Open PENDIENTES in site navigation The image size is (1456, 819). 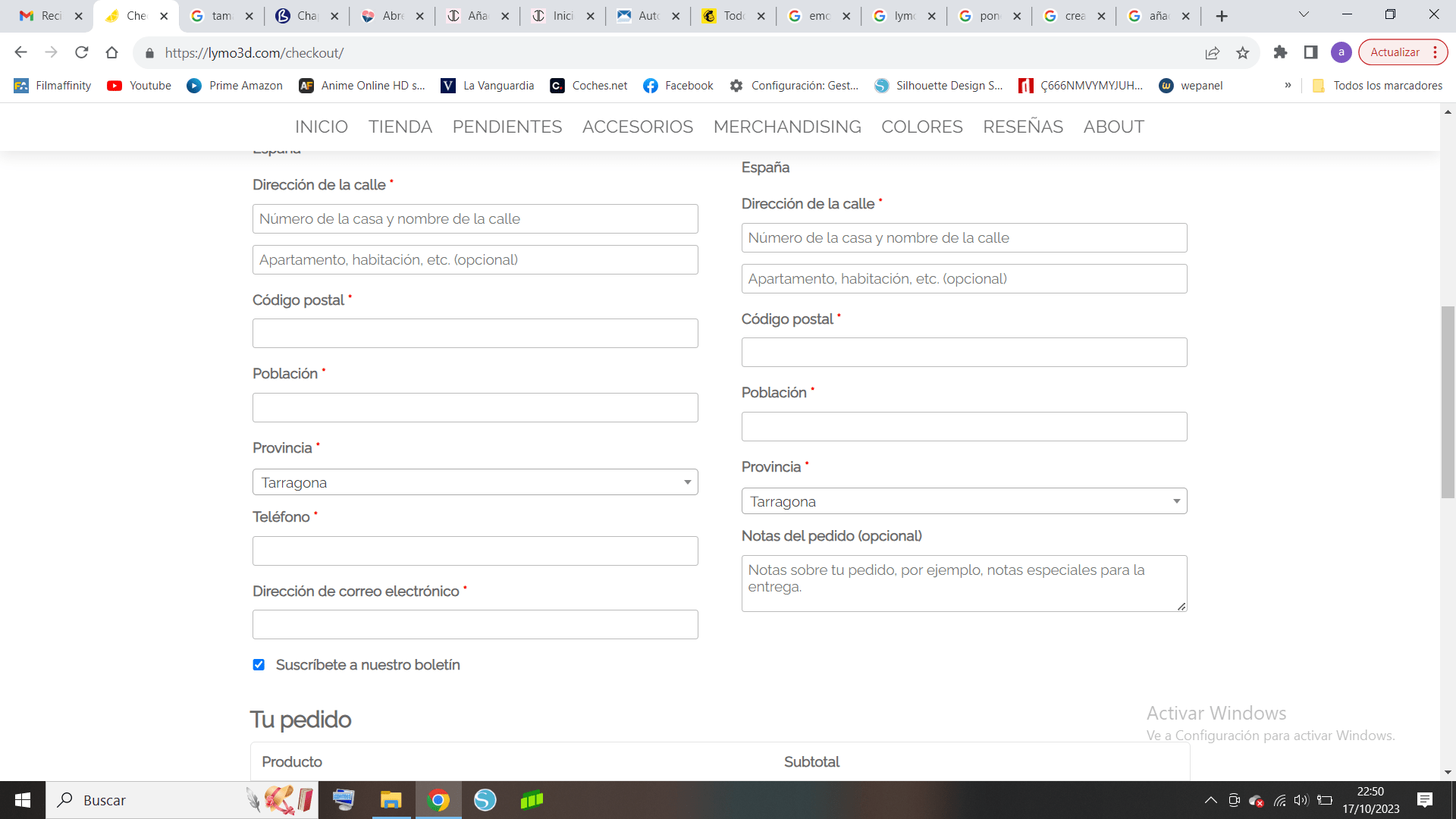[x=507, y=127]
